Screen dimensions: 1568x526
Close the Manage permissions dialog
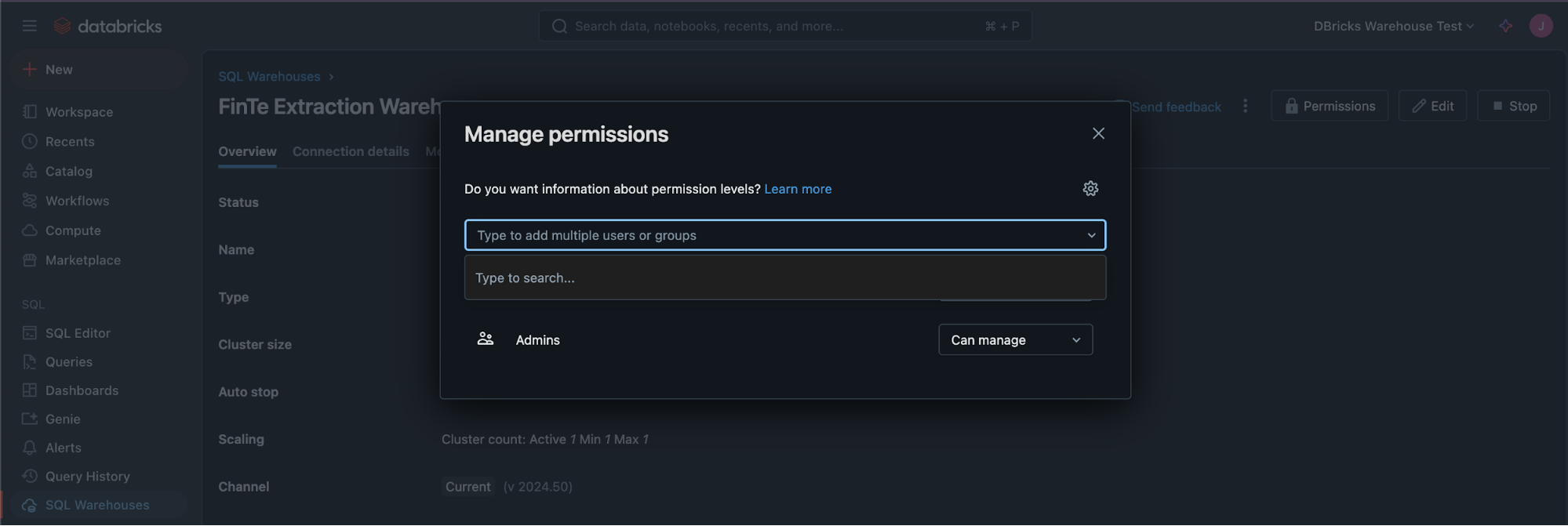click(x=1098, y=134)
